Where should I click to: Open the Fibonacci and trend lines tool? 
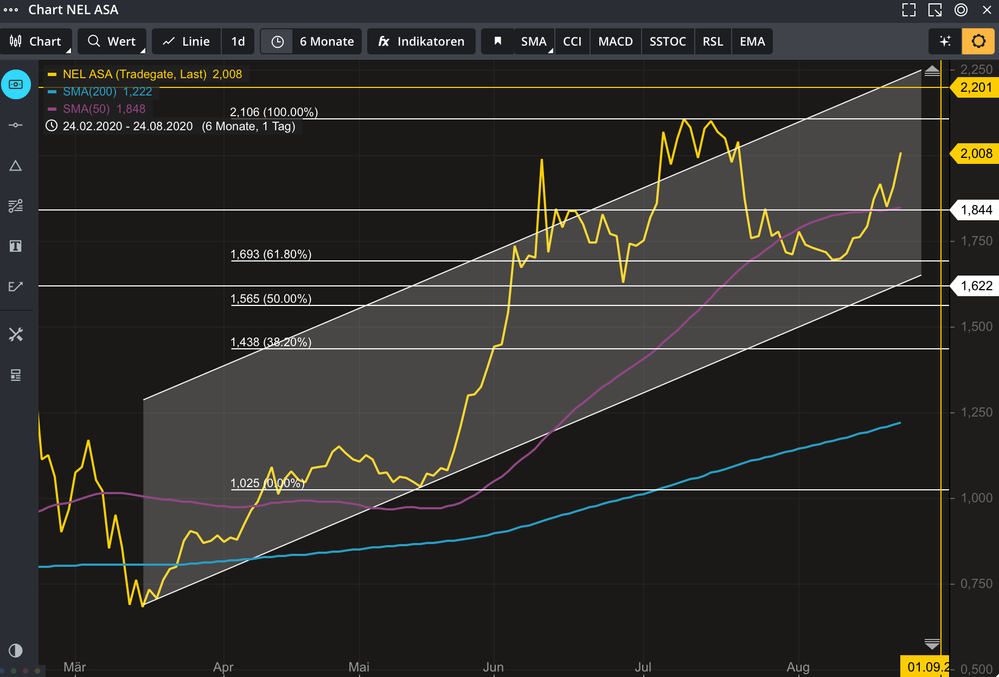(x=15, y=206)
